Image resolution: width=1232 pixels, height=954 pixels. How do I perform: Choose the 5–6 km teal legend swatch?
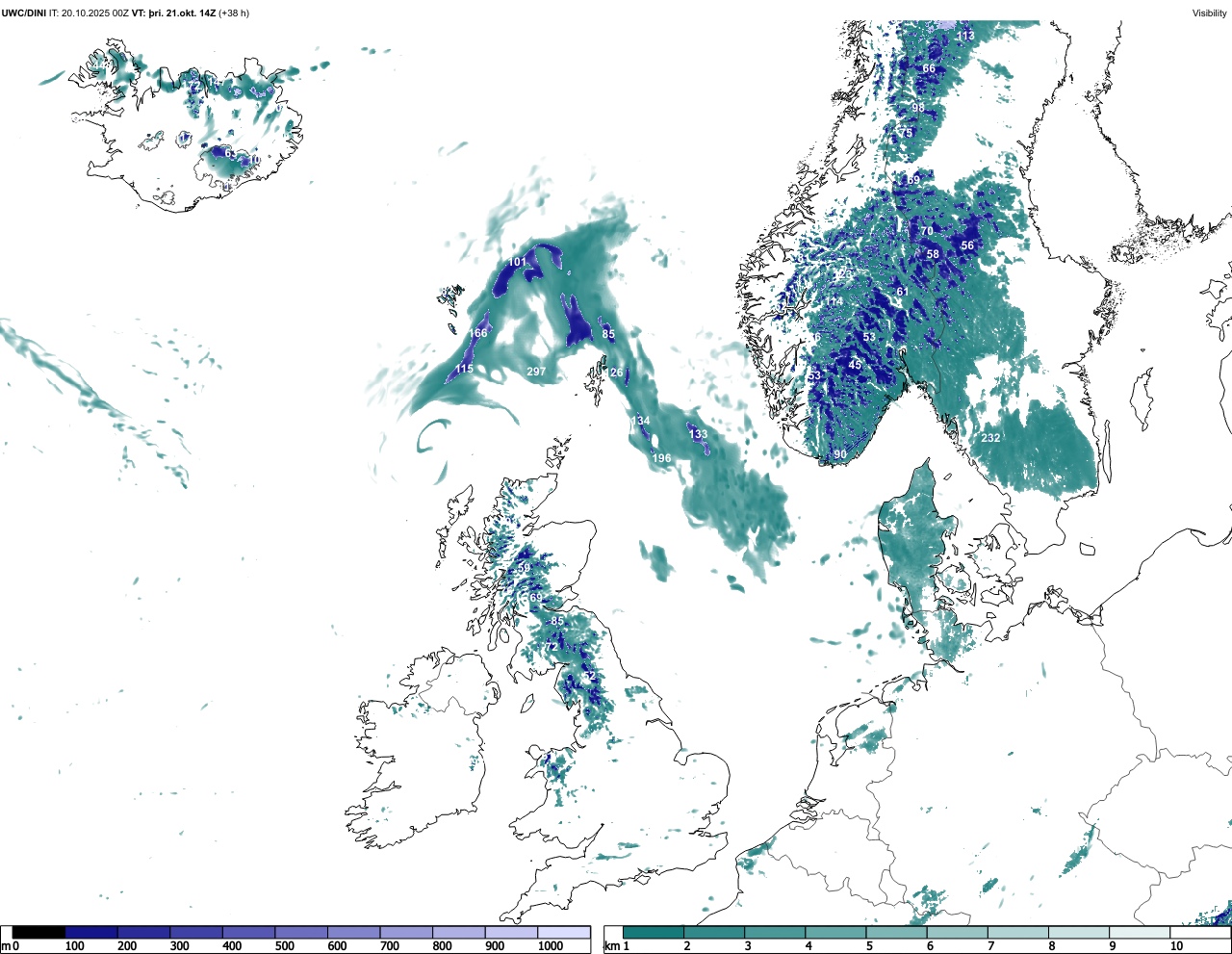[896, 933]
